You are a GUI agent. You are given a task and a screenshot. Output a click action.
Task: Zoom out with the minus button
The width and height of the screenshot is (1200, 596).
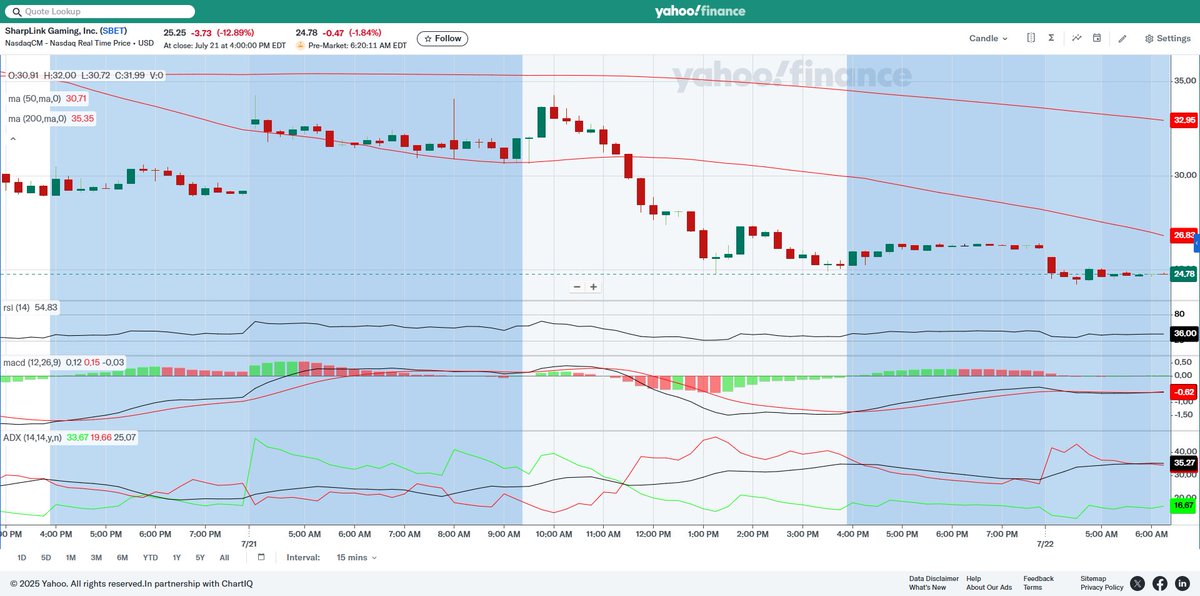click(577, 287)
